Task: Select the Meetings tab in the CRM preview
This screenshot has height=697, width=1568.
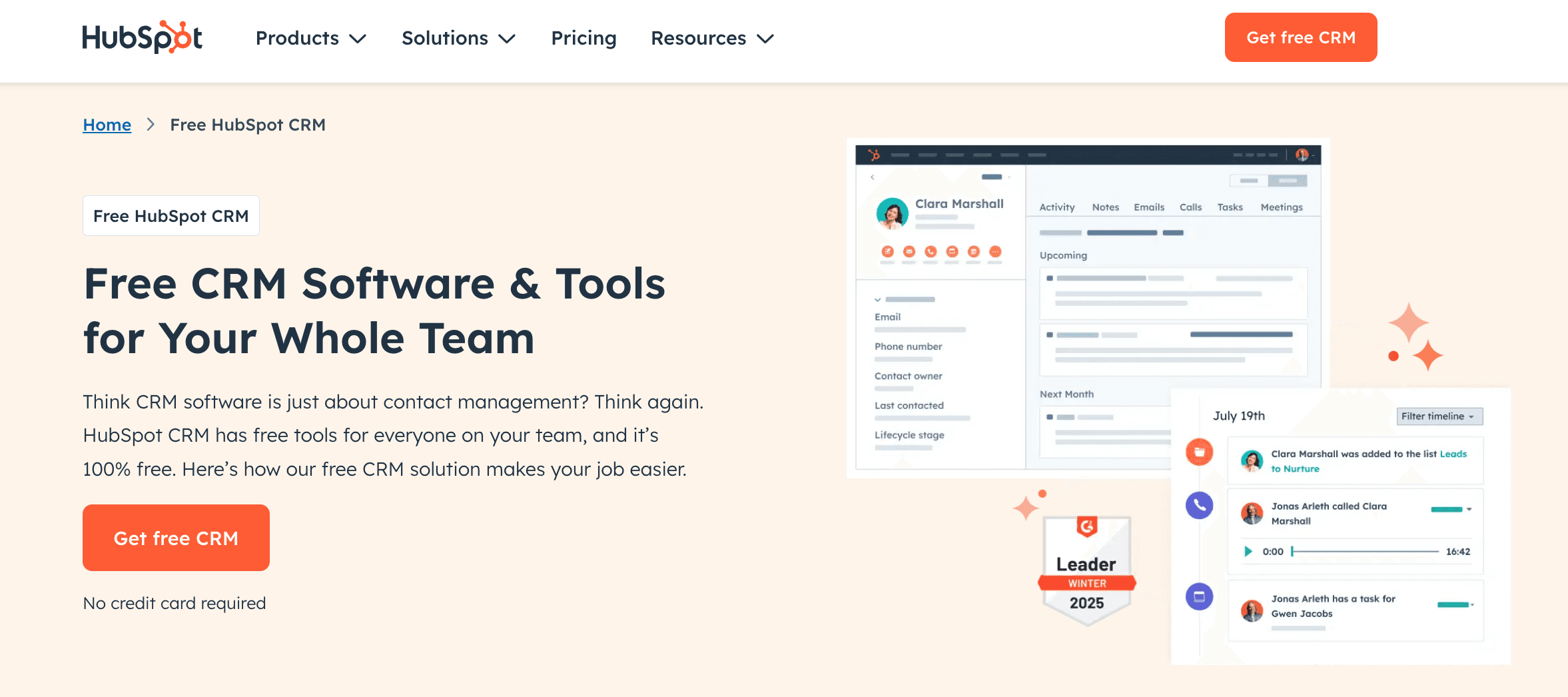Action: coord(1281,207)
